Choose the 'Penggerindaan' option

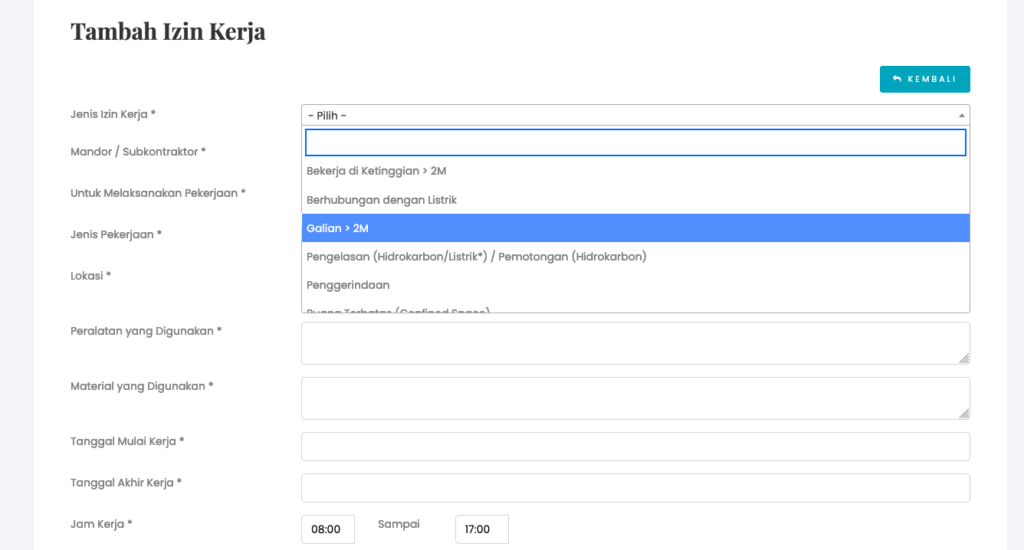[635, 285]
